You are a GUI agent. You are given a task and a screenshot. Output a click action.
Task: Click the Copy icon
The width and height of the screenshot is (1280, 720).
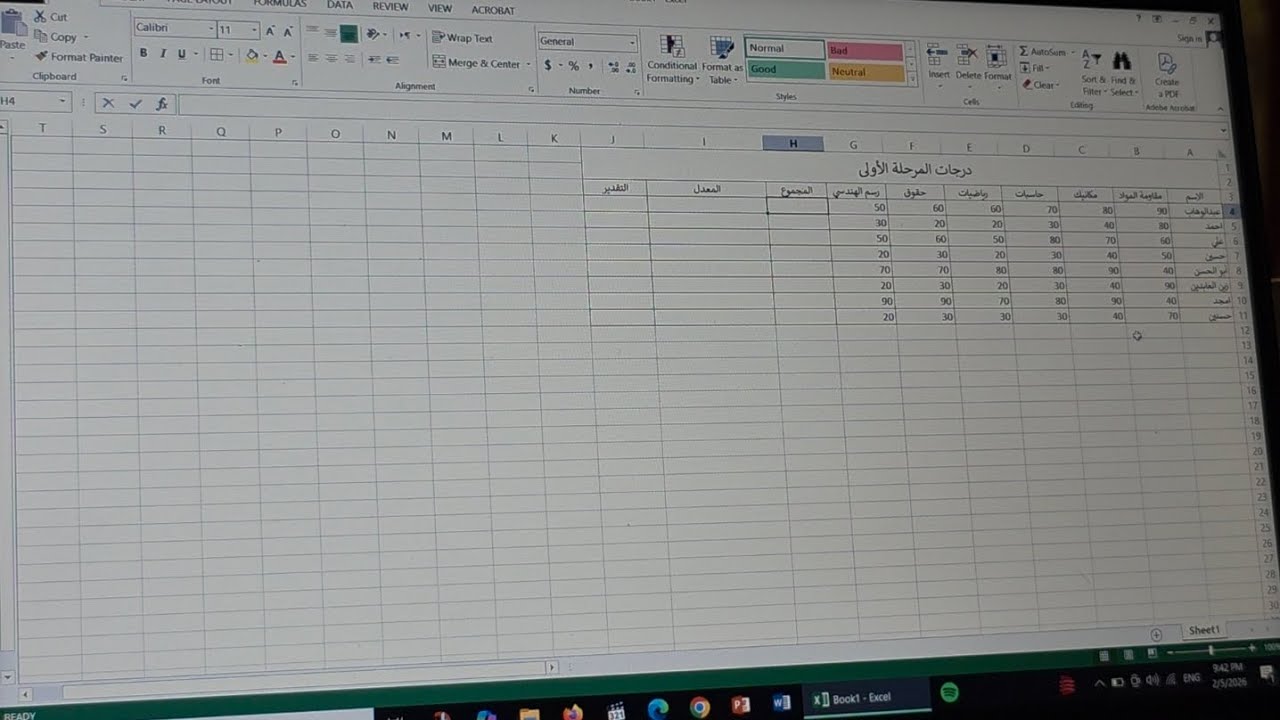pos(40,37)
